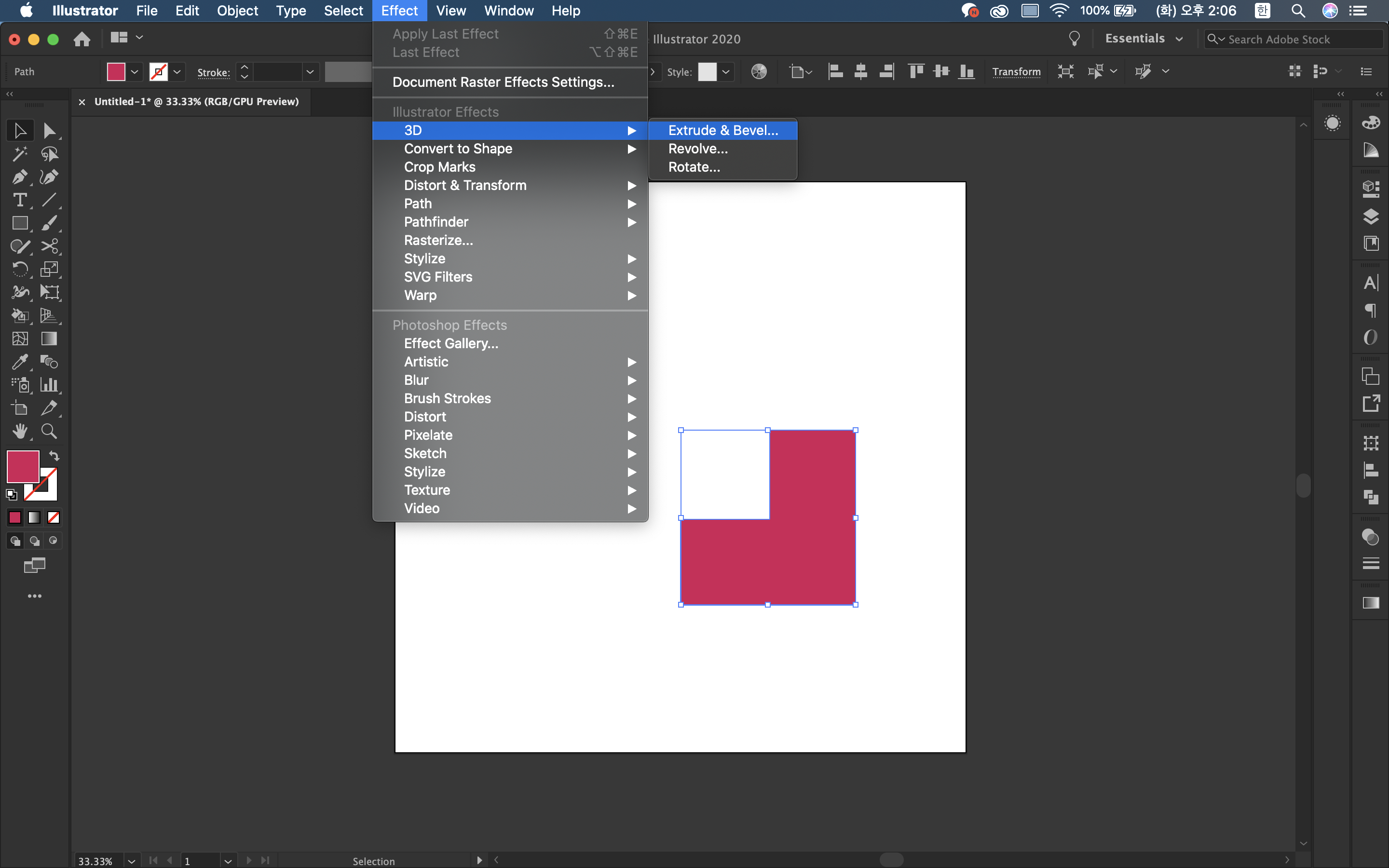Set the fill to None
Viewport: 1389px width, 868px height.
pos(54,518)
